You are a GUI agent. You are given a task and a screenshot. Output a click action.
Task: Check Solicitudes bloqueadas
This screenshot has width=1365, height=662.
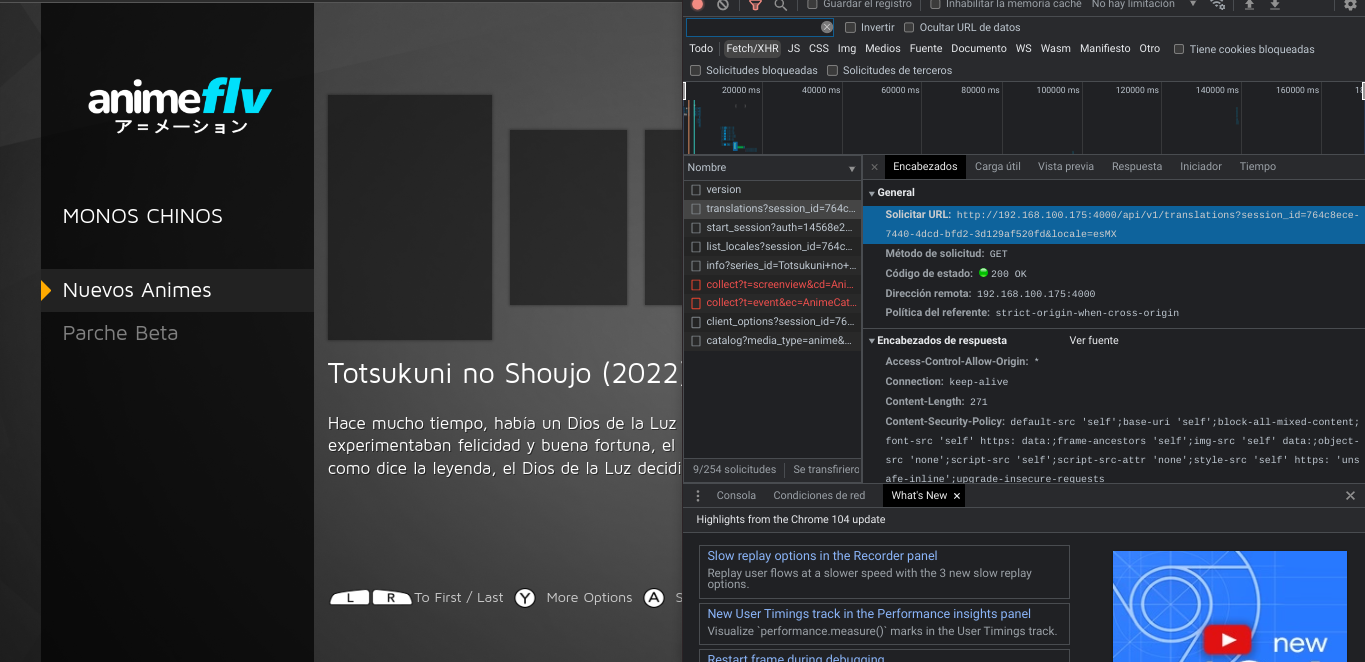click(x=696, y=70)
